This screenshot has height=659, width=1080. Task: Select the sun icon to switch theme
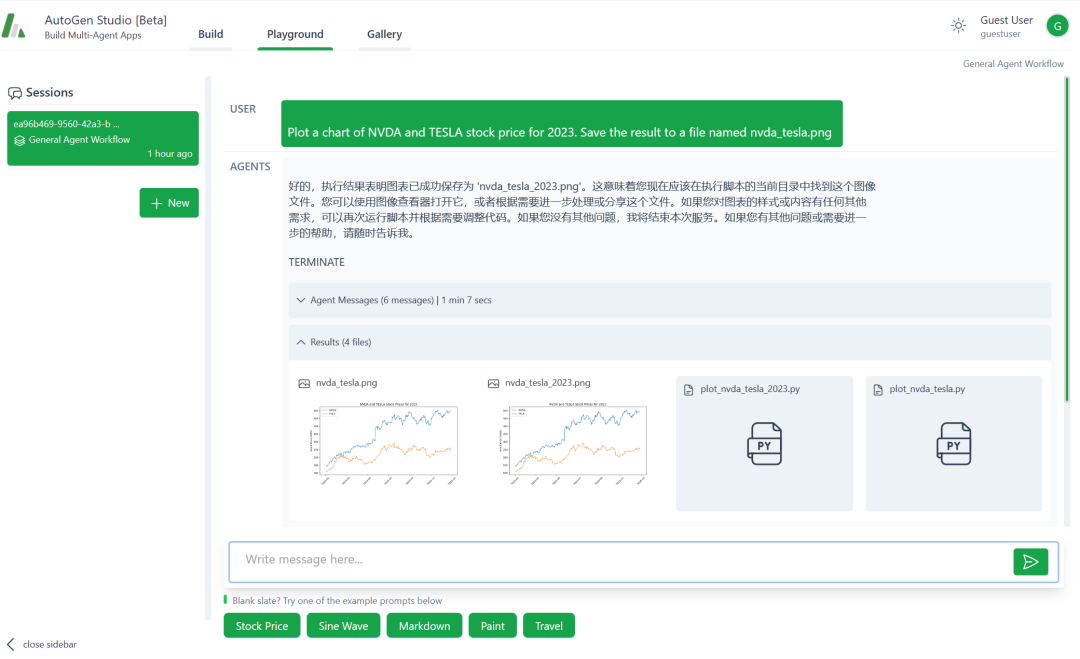[958, 25]
